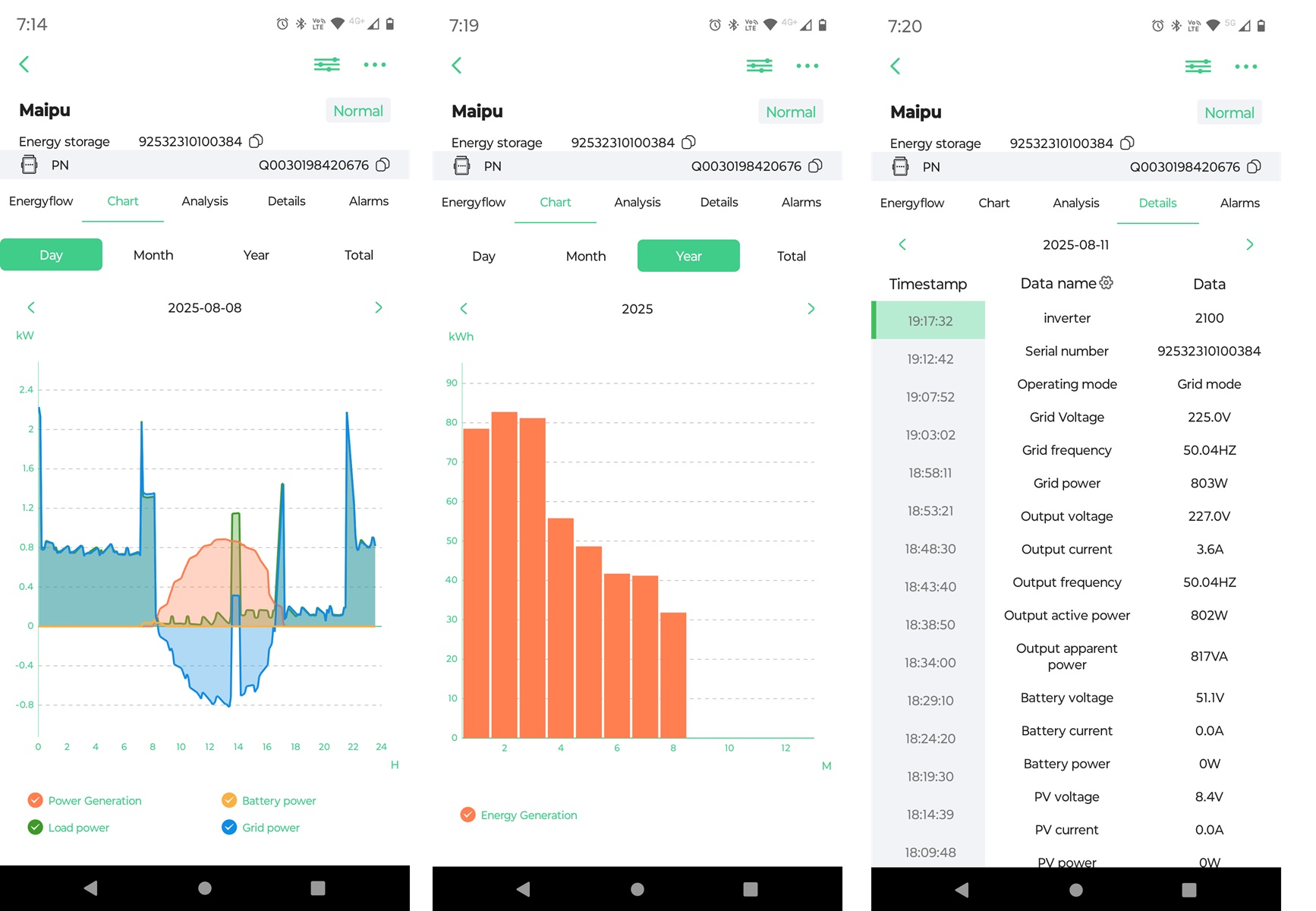Select the Total range next to highlighted Year
1316x911 pixels.
point(791,257)
